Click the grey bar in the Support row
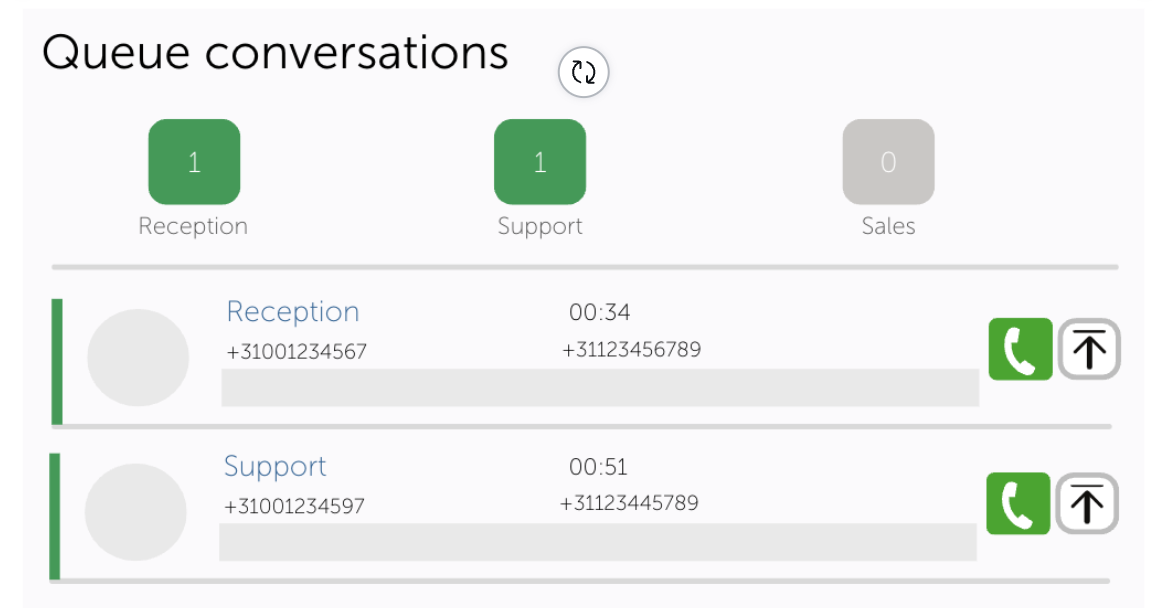The image size is (1164, 608). (598, 542)
